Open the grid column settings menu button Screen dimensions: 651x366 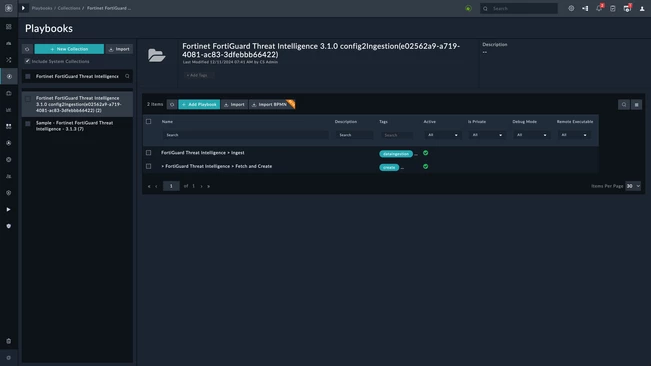click(x=636, y=105)
